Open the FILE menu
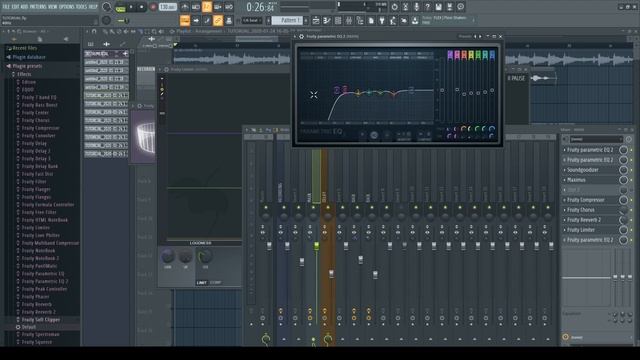Screen dimensions: 640x360 click(x=6, y=7)
